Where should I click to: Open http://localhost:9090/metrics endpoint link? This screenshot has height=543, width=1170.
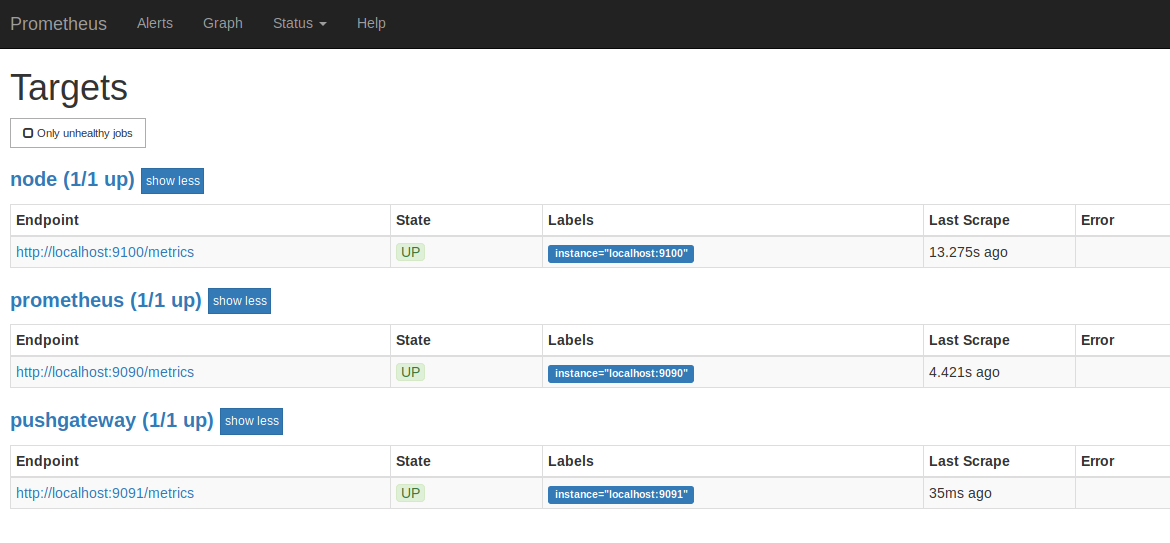tap(105, 372)
